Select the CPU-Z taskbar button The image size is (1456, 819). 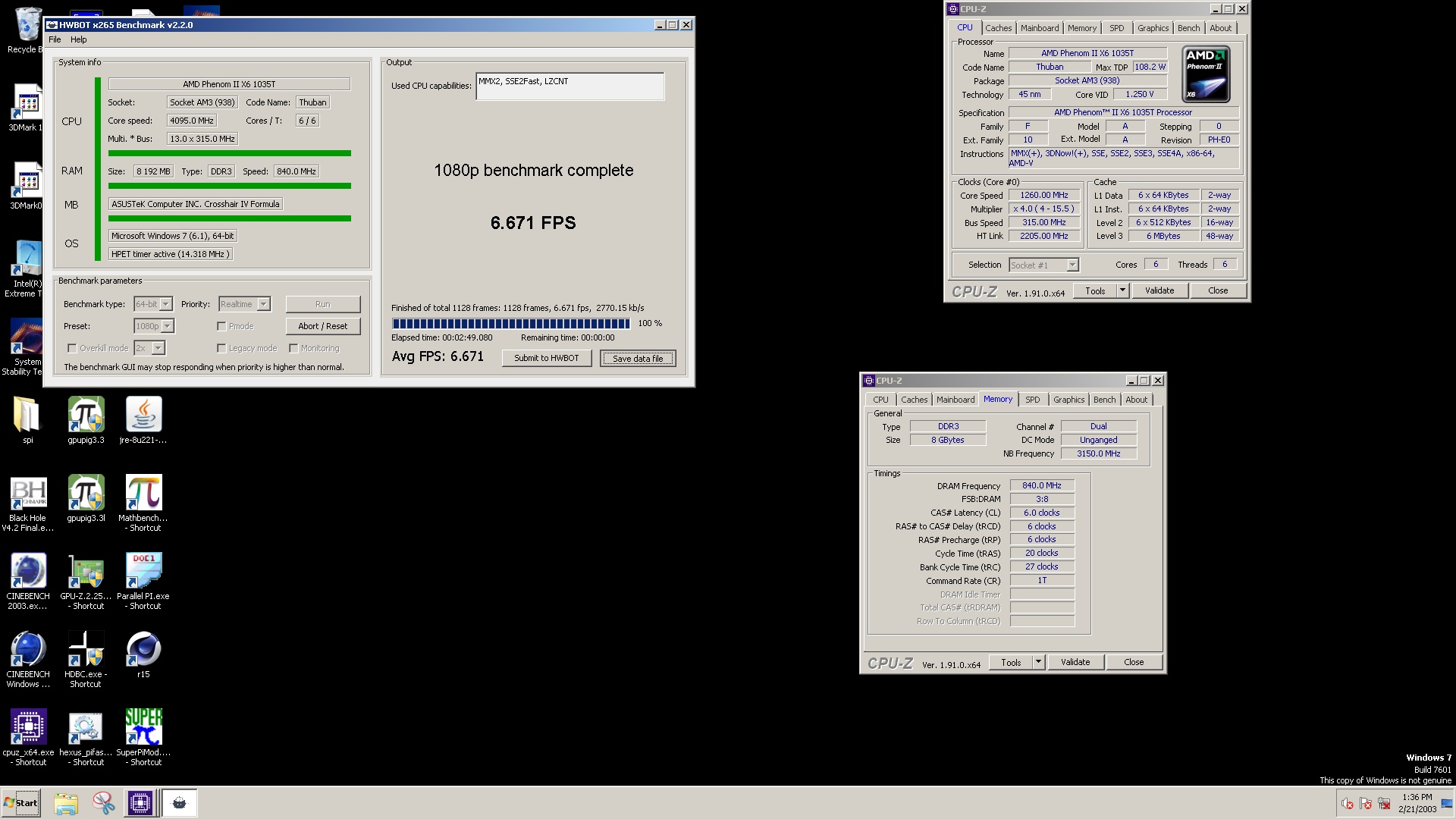[x=140, y=803]
